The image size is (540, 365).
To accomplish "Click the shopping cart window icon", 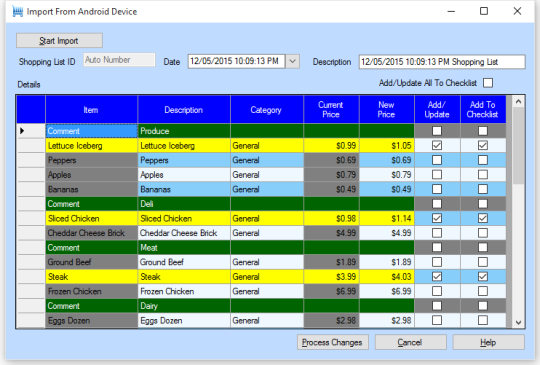I will pos(17,11).
